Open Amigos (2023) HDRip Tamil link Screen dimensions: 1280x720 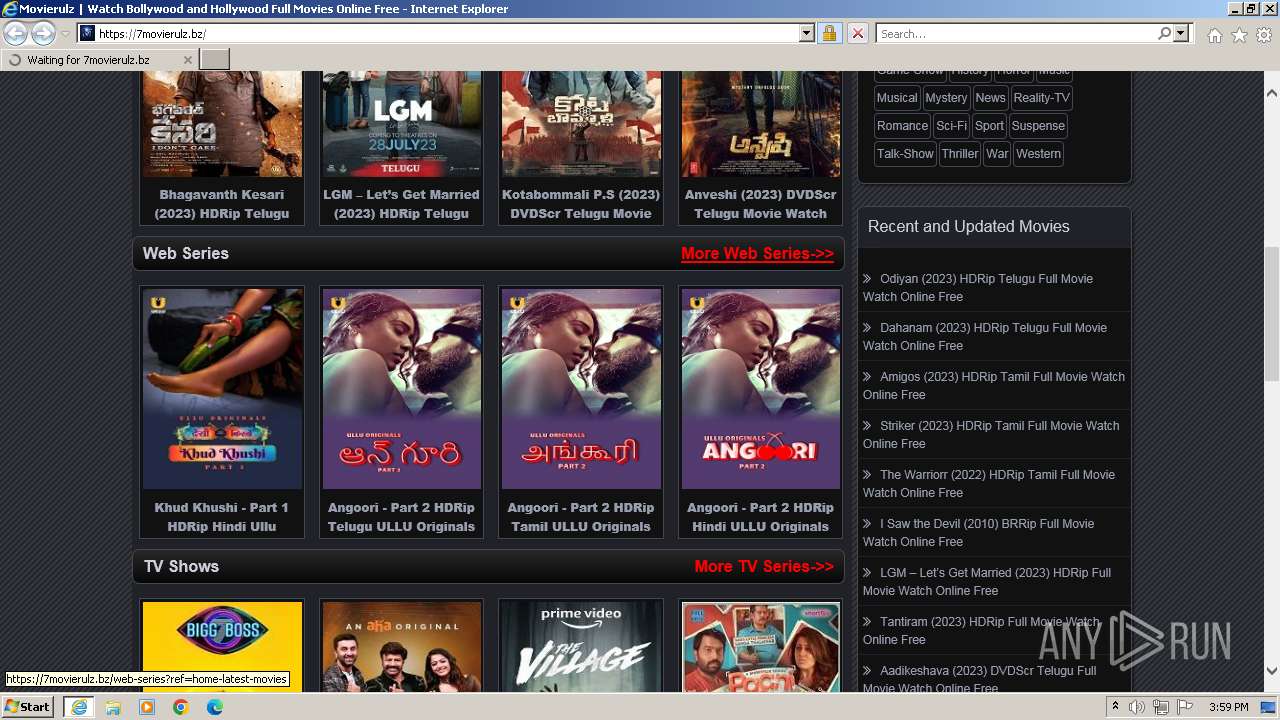tap(994, 386)
